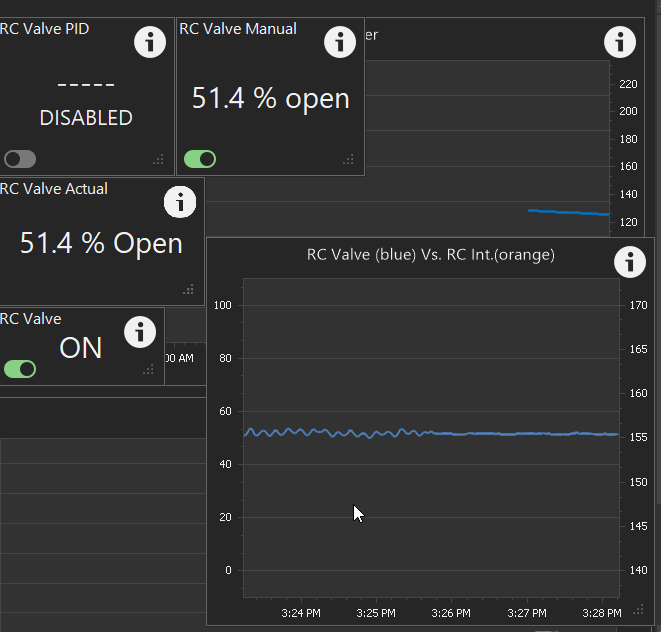
Task: Click the 3:26 PM time axis label
Action: pyautogui.click(x=451, y=613)
